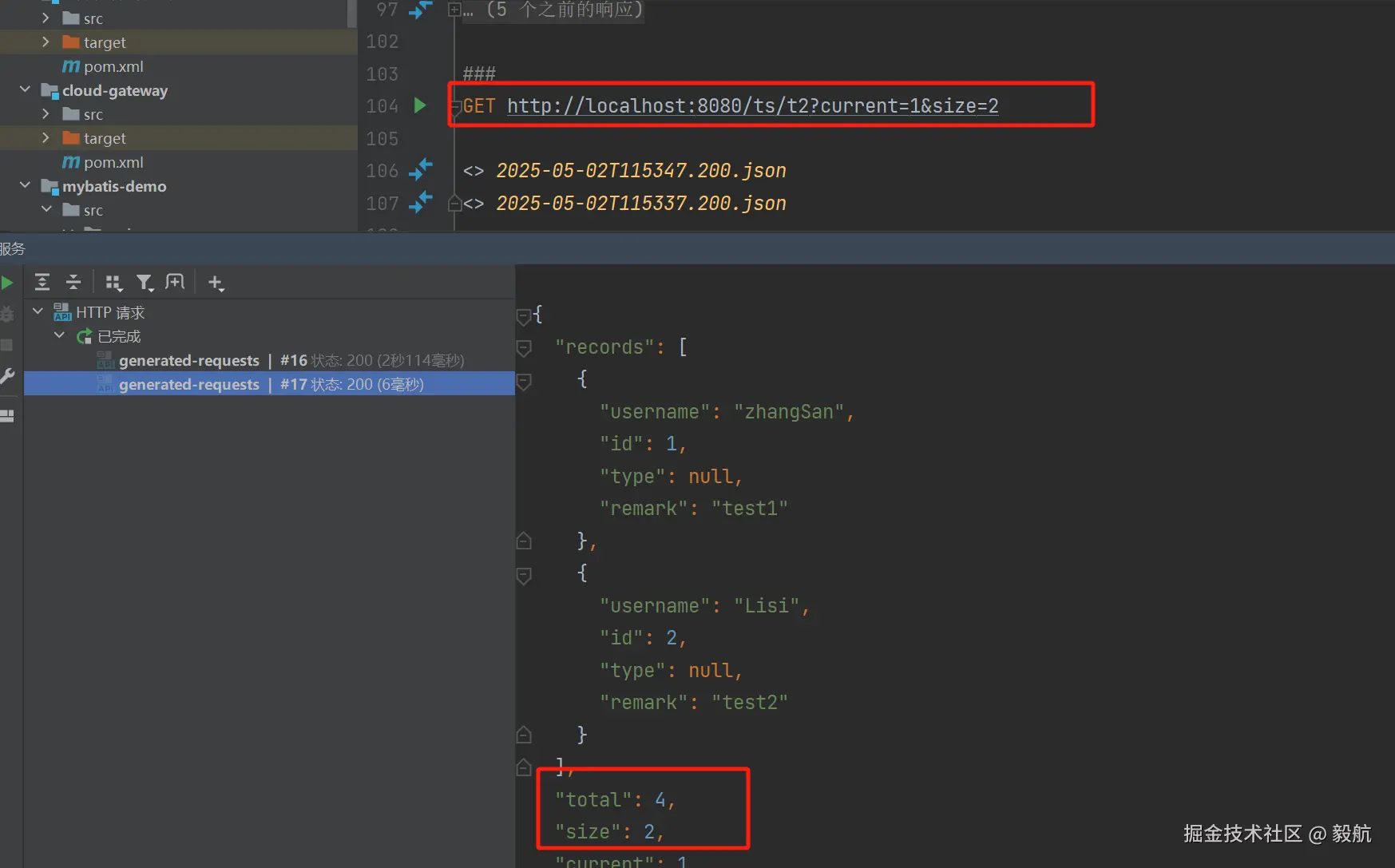Select generated-requests #17 entry
The height and width of the screenshot is (868, 1395).
pos(269,384)
